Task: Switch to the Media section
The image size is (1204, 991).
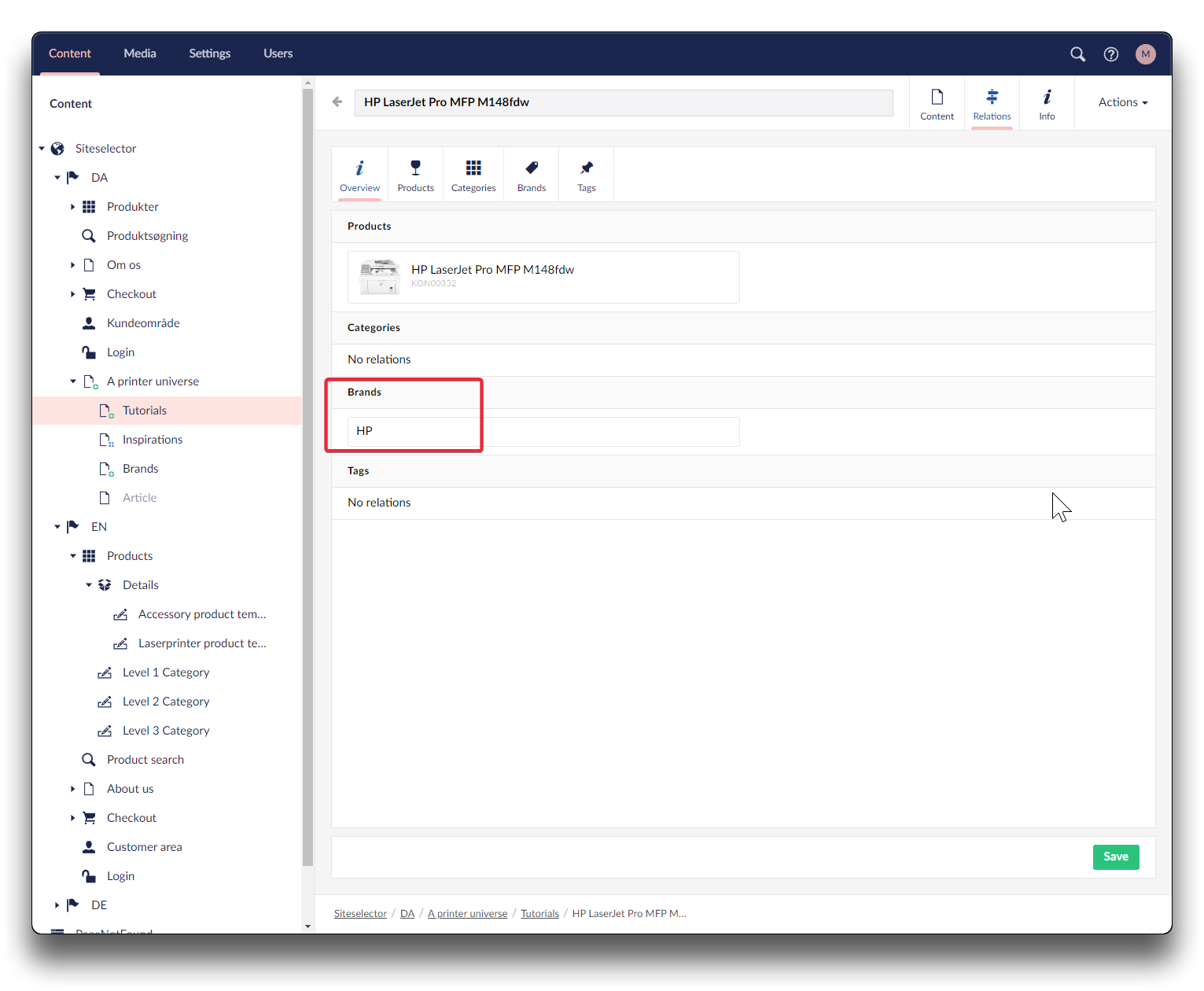Action: (x=140, y=53)
